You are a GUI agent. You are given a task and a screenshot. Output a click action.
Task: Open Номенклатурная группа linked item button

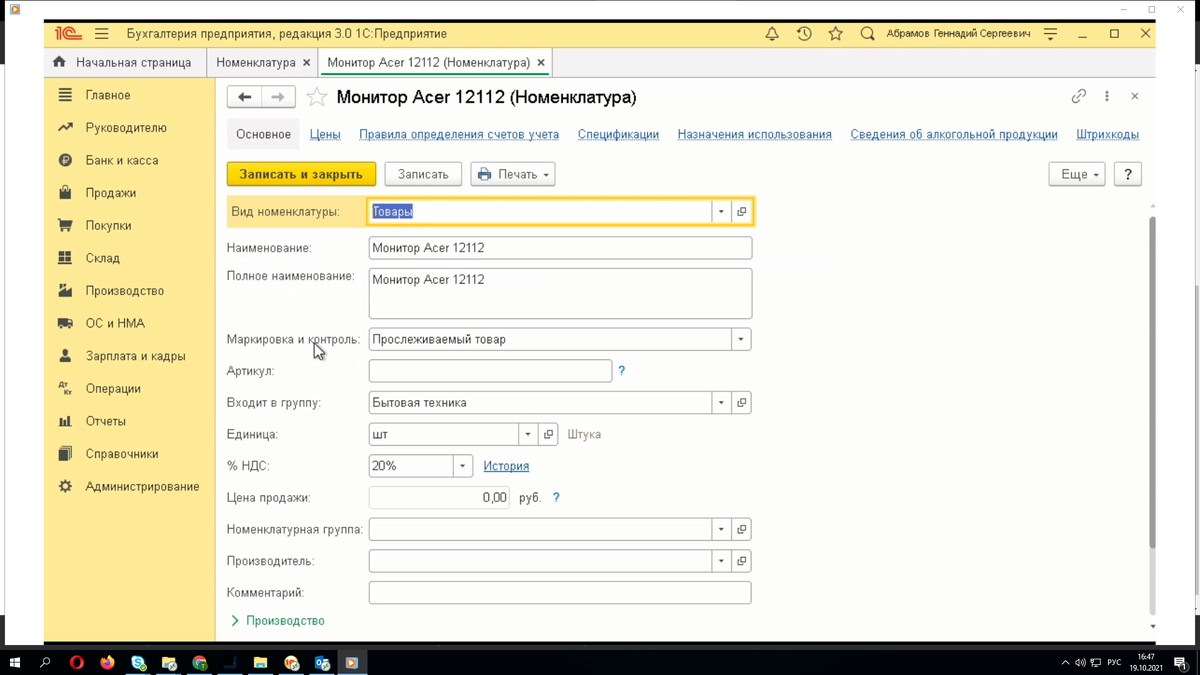tap(741, 530)
